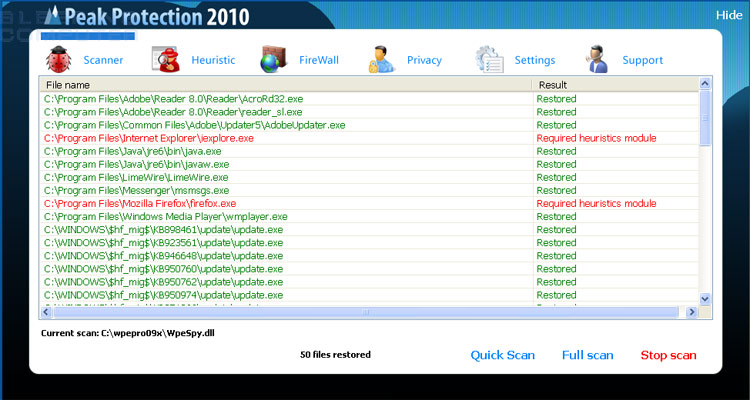
Task: Click Required heuristics module for firefox.exe
Action: 596,203
